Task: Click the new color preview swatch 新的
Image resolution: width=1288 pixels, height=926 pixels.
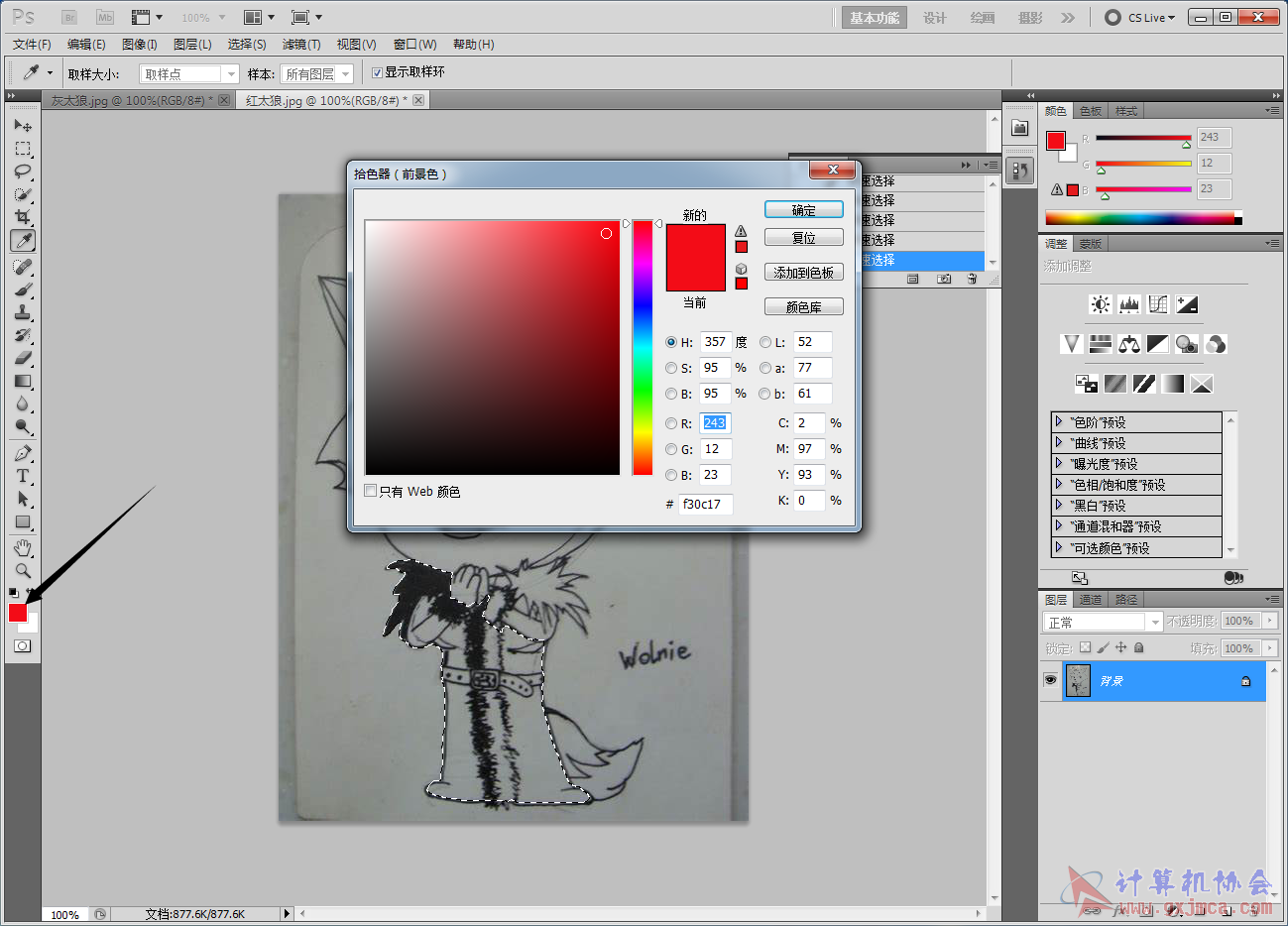Action: (x=696, y=241)
